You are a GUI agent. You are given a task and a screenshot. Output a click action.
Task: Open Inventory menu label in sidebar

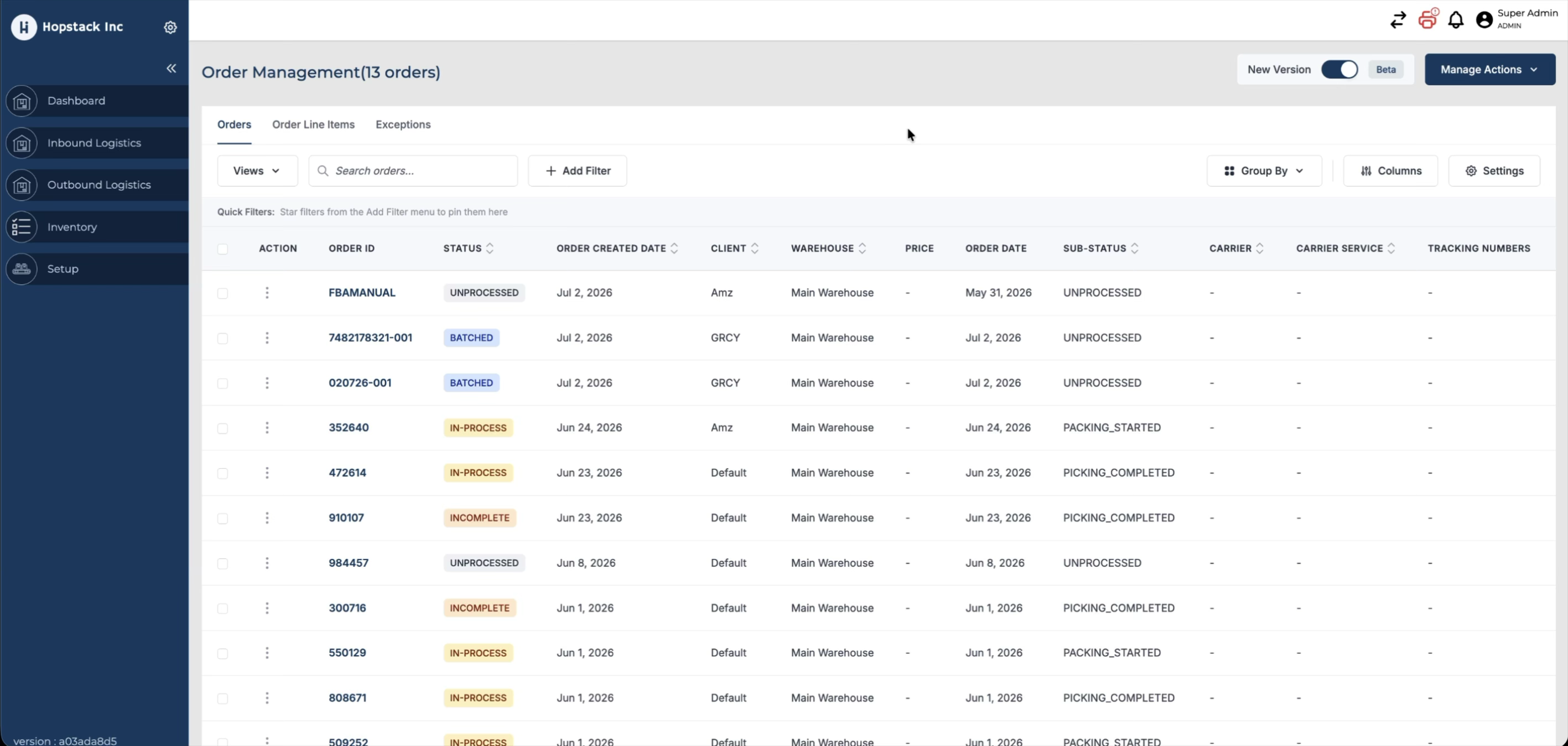[x=72, y=227]
